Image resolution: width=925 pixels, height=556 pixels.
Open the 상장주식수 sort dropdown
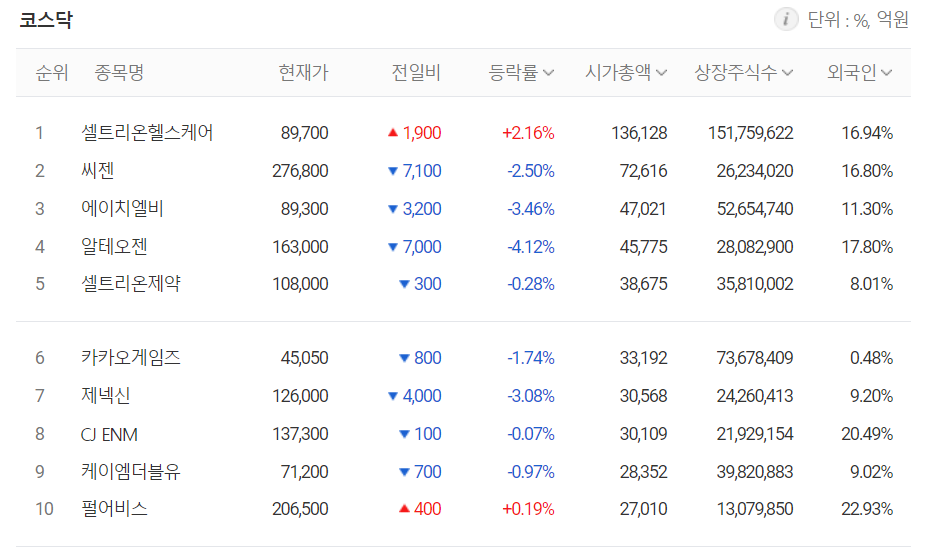[x=744, y=73]
